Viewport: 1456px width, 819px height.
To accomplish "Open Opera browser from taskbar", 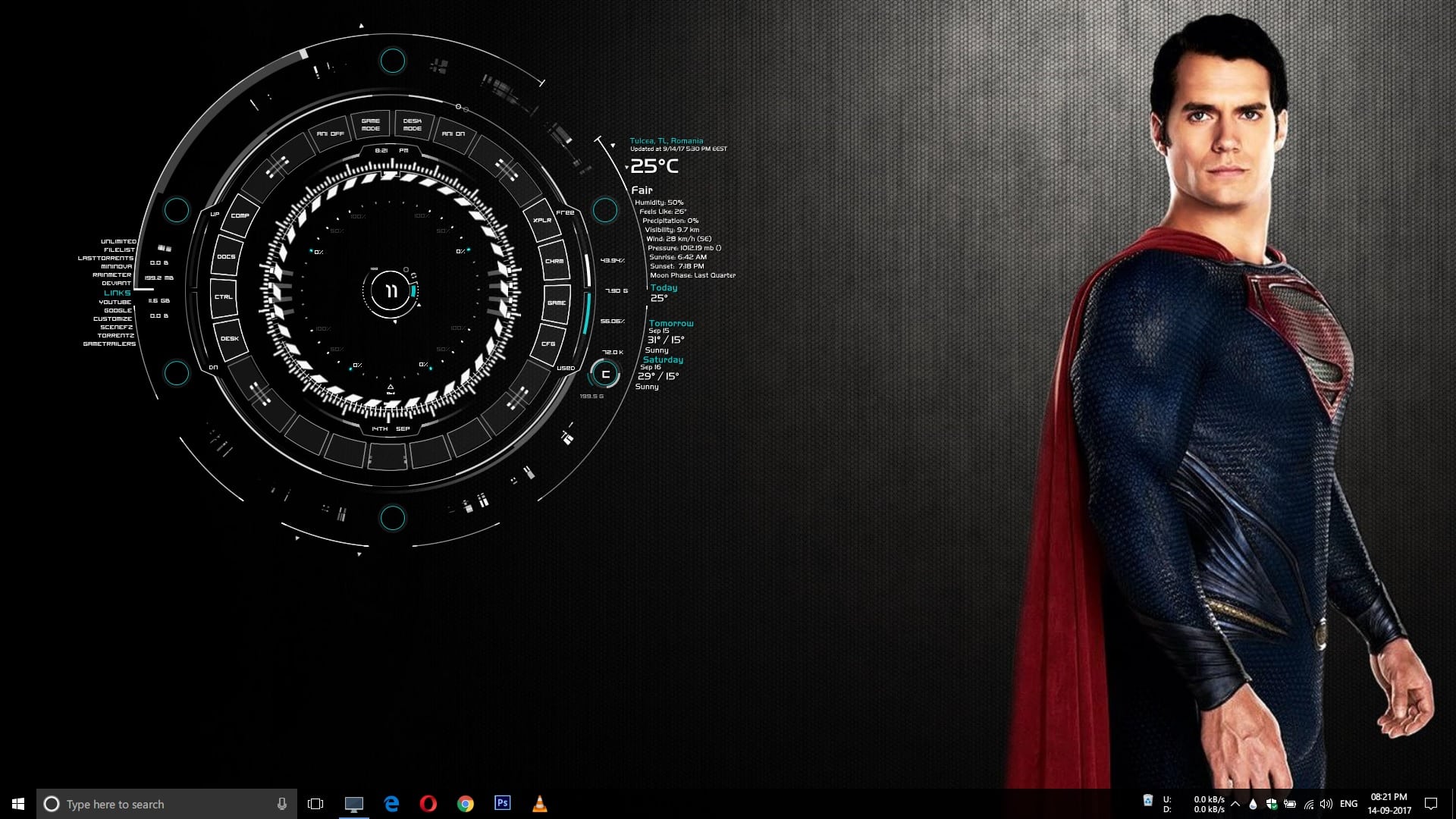I will click(x=428, y=803).
